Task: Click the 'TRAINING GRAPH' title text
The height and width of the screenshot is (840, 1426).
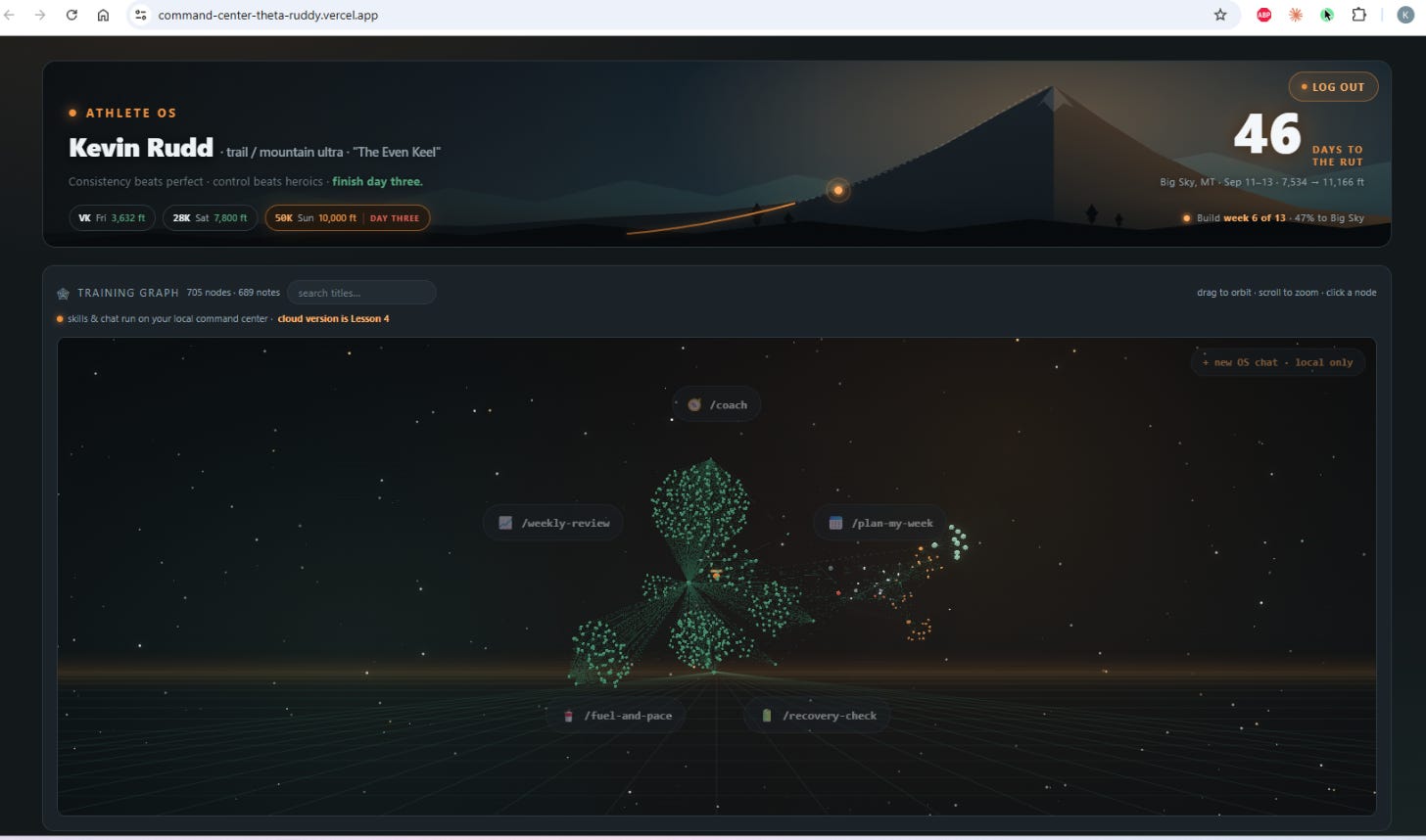Action: [128, 293]
